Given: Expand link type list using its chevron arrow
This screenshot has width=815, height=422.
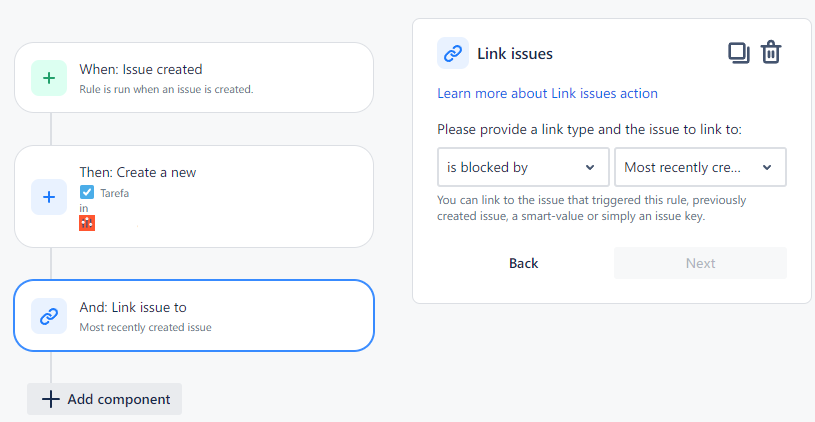Looking at the screenshot, I should [590, 167].
